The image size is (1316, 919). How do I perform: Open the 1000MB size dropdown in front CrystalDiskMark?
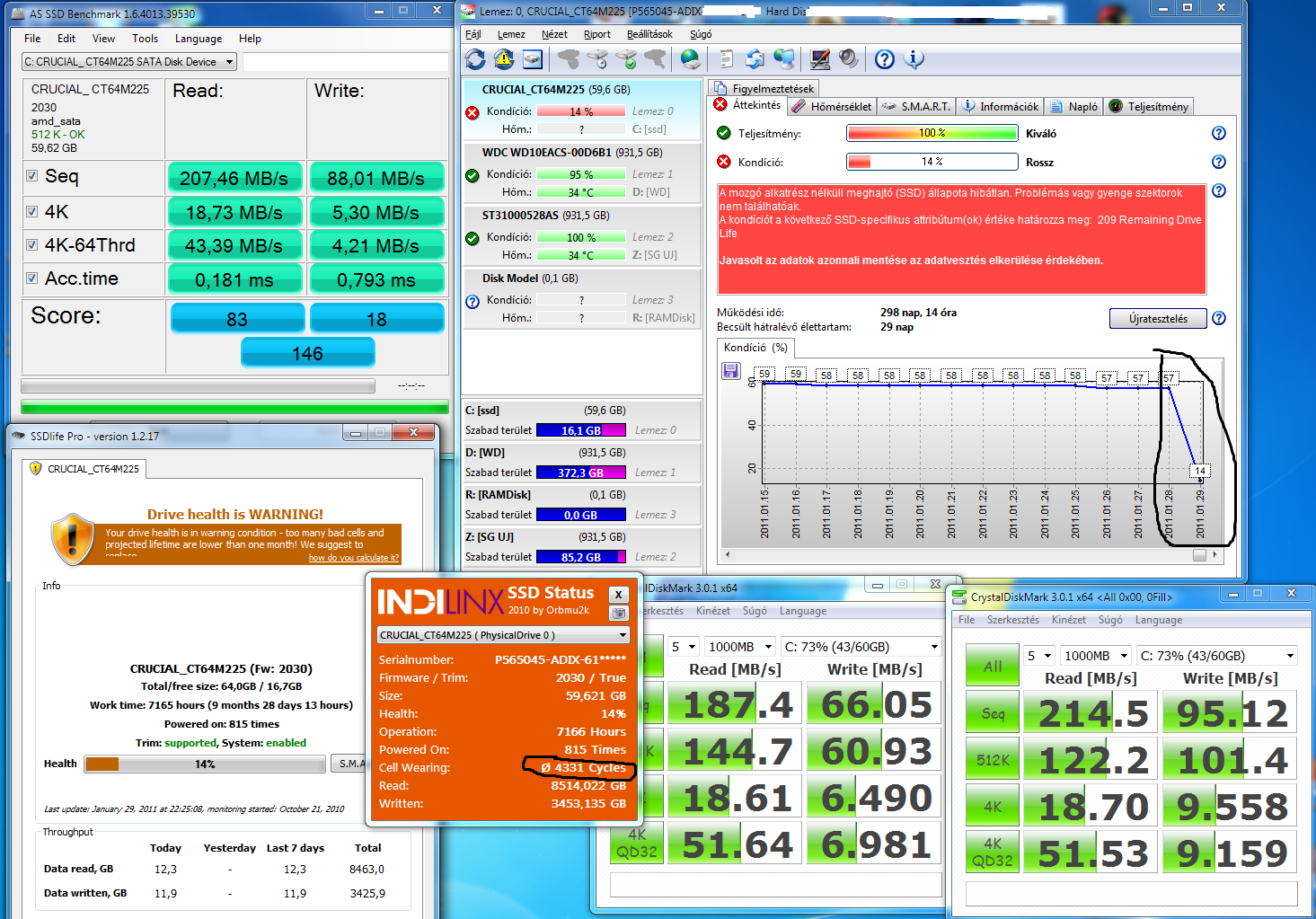point(1095,656)
